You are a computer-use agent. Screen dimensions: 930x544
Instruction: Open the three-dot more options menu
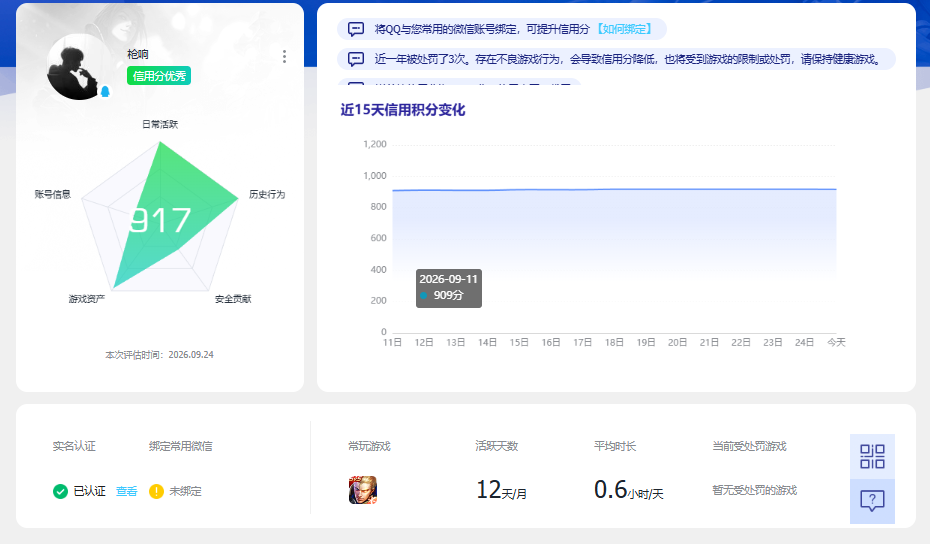click(285, 56)
